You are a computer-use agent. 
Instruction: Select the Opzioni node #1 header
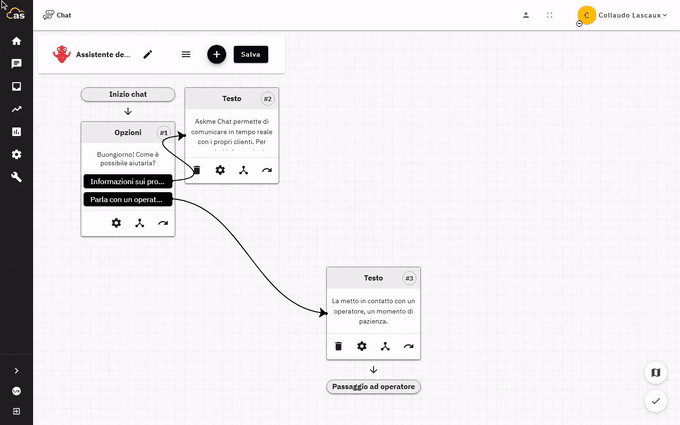tap(128, 133)
